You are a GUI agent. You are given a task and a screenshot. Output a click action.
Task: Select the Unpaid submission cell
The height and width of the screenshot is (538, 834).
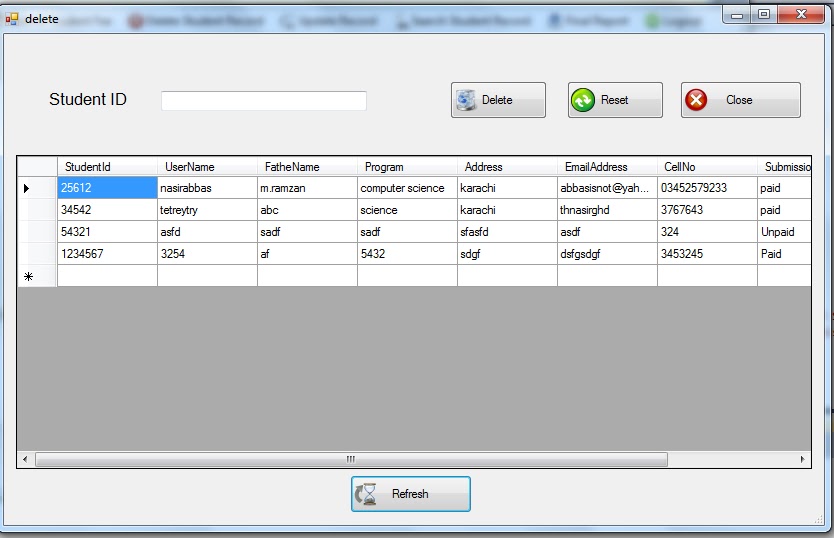784,231
